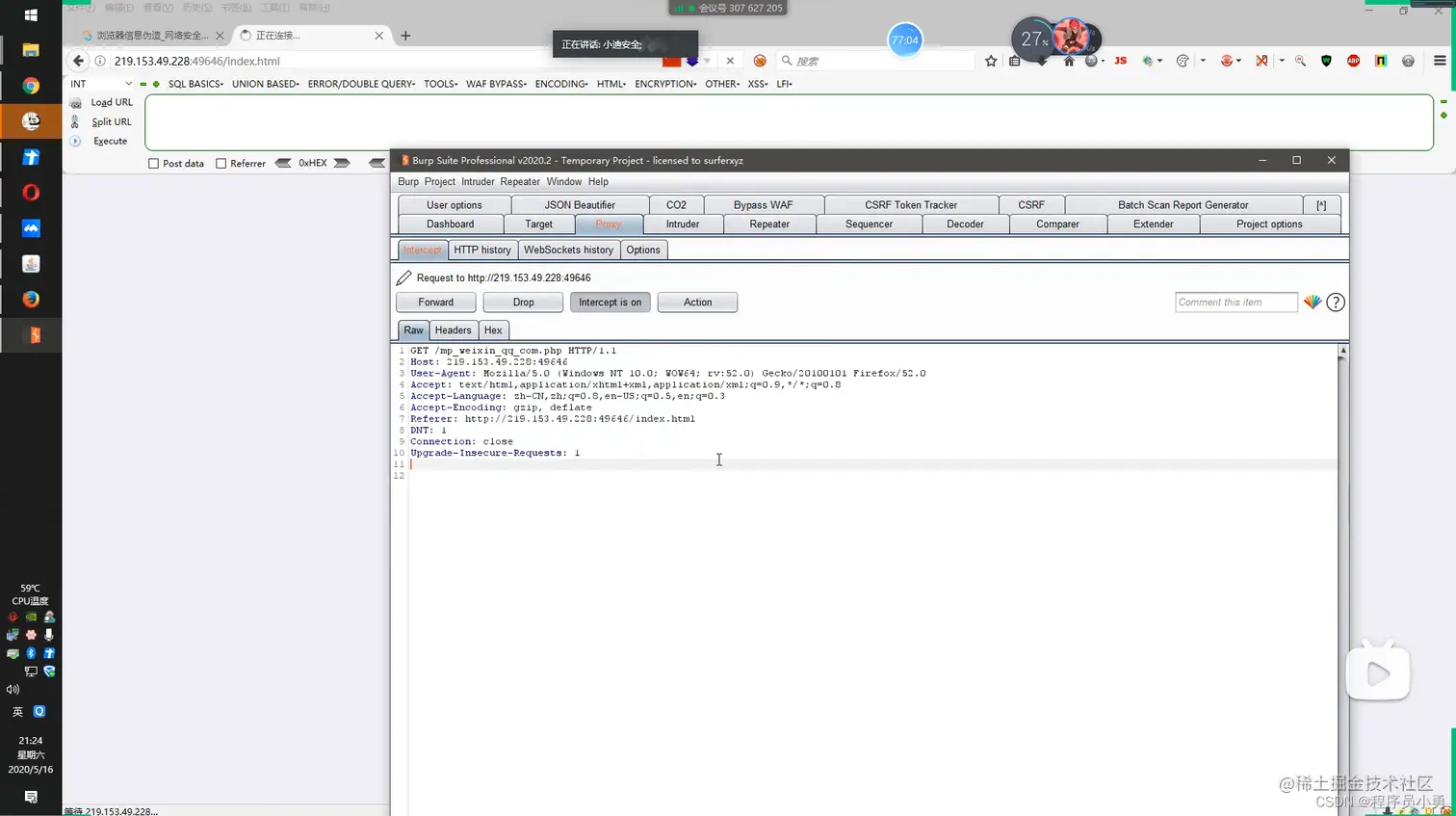Stop page loading with the X icon
The image size is (1456, 816).
(x=730, y=61)
